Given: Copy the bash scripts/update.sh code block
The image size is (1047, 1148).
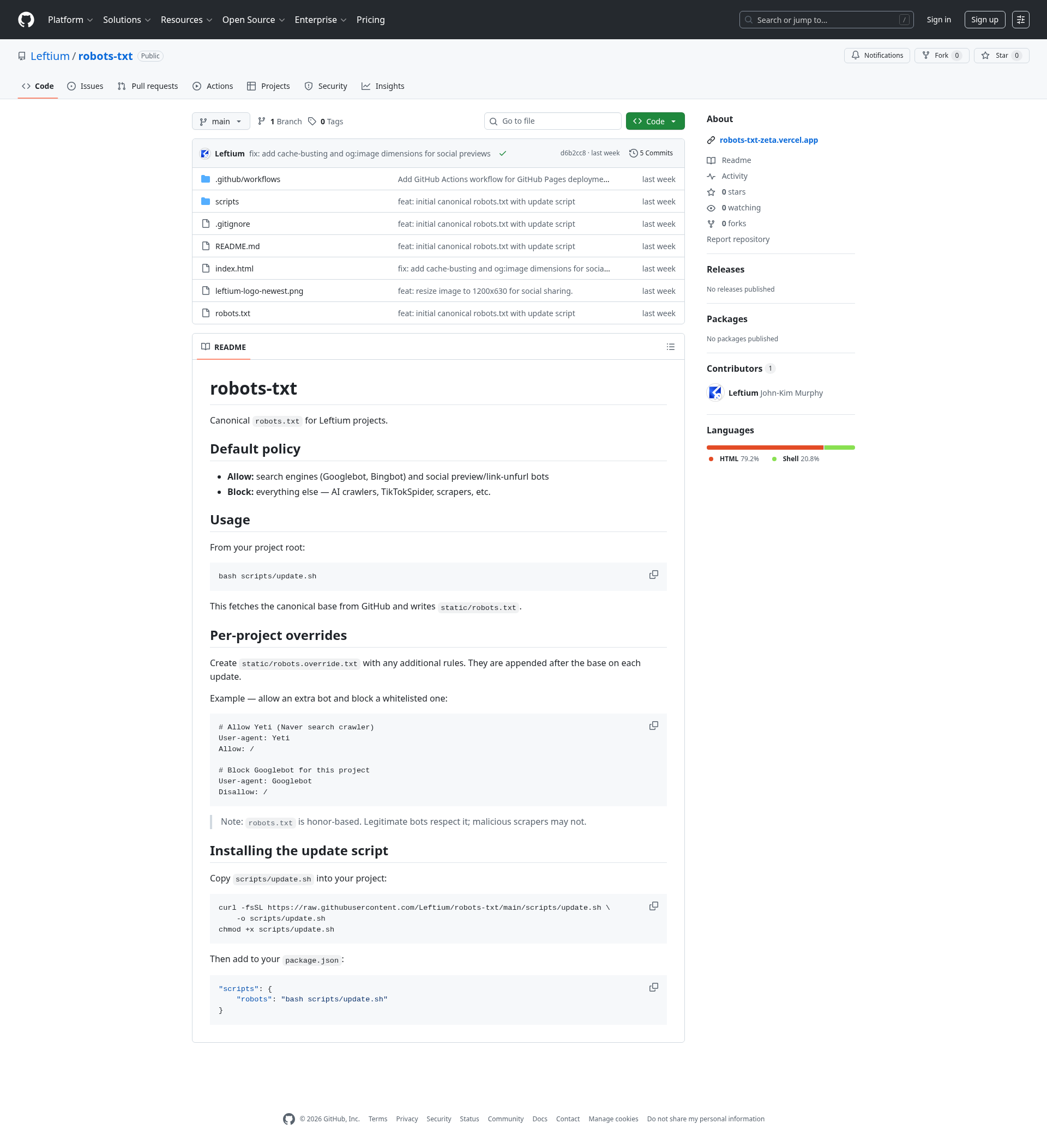Looking at the screenshot, I should tap(653, 575).
